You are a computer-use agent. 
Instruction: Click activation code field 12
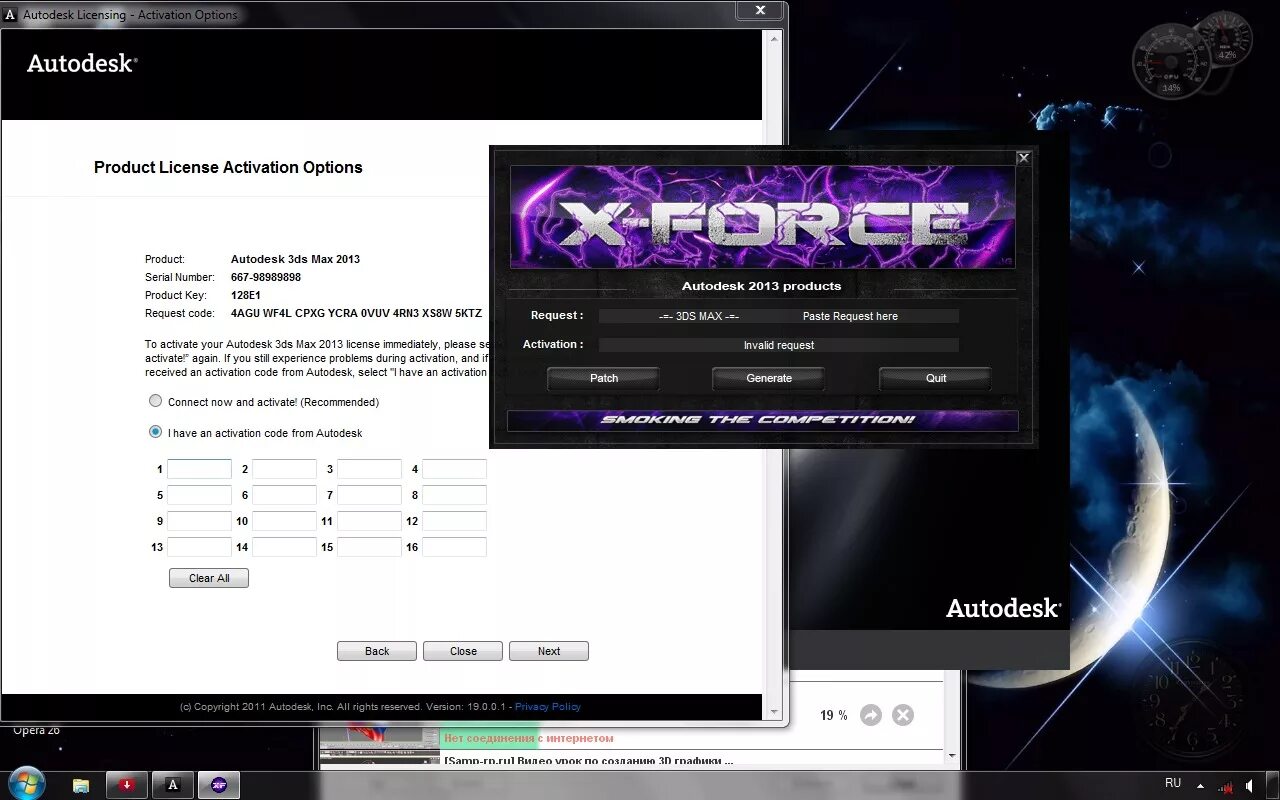[454, 521]
